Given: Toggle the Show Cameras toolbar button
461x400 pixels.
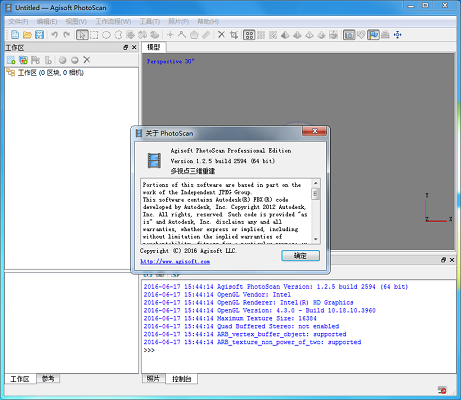Looking at the screenshot, I should (349, 35).
